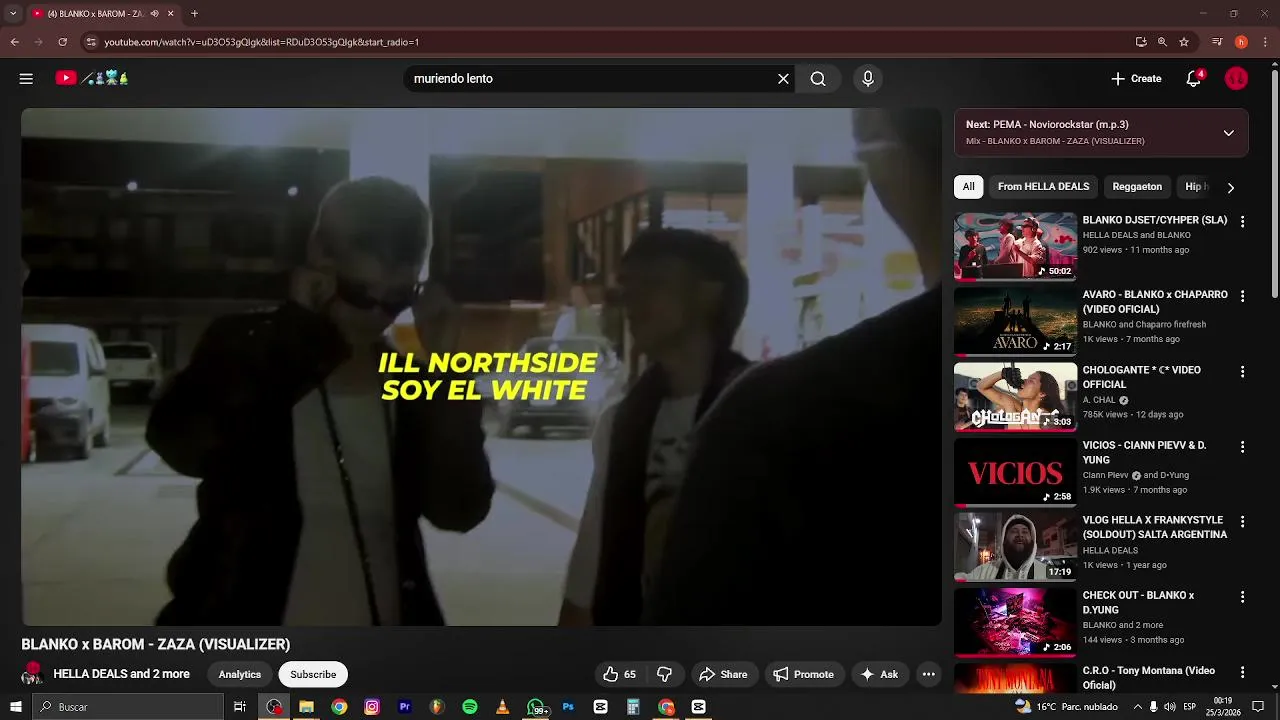Open browser media controls icon
1280x720 pixels.
tap(1217, 42)
